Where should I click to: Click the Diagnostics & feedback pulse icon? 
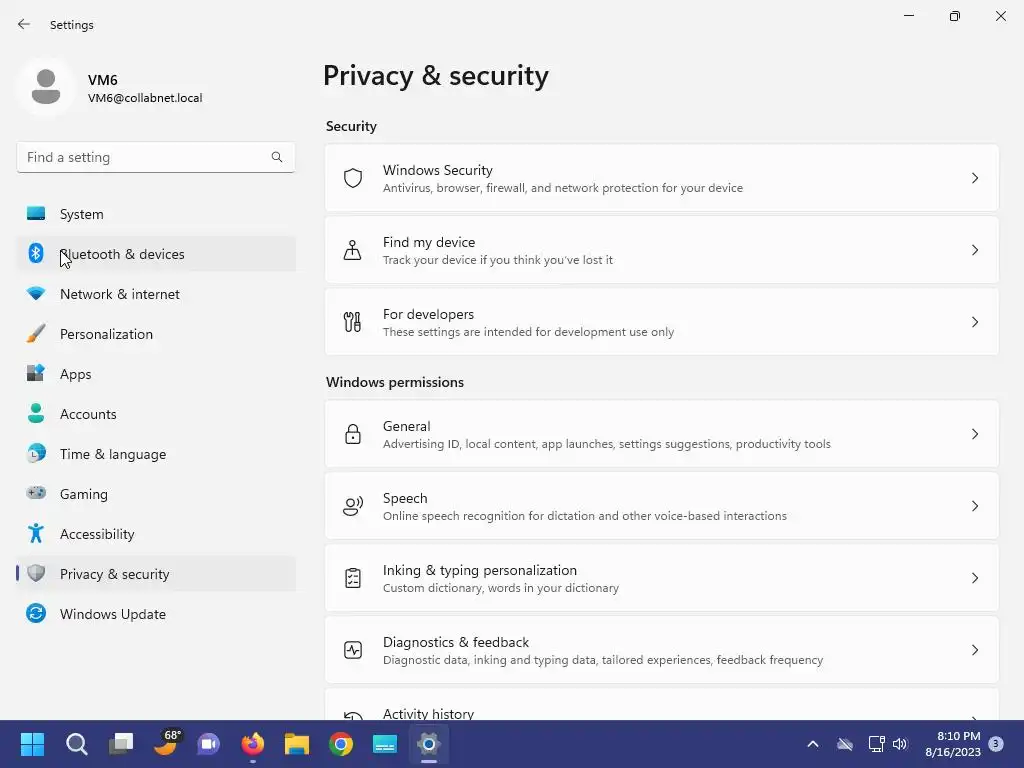coord(353,650)
